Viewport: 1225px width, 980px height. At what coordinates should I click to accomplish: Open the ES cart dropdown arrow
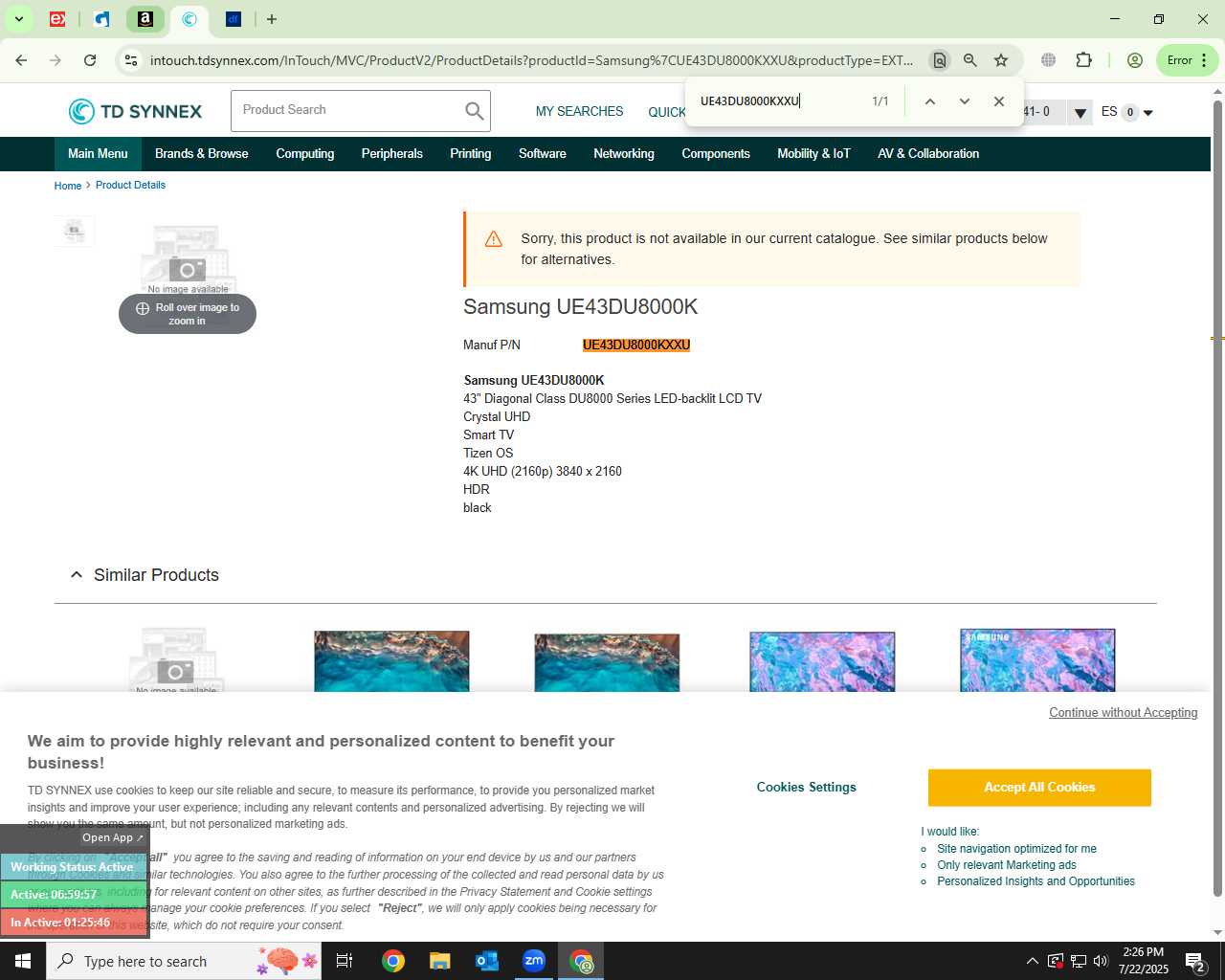pos(1148,113)
